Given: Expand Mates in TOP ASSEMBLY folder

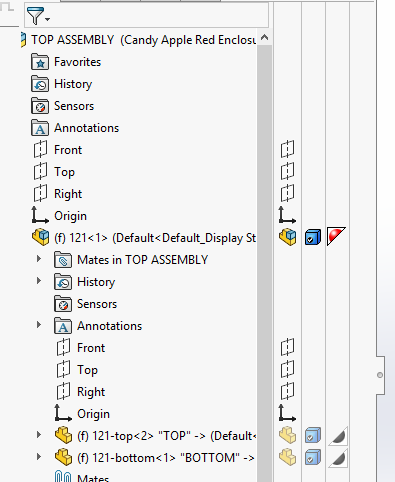Looking at the screenshot, I should (x=39, y=259).
